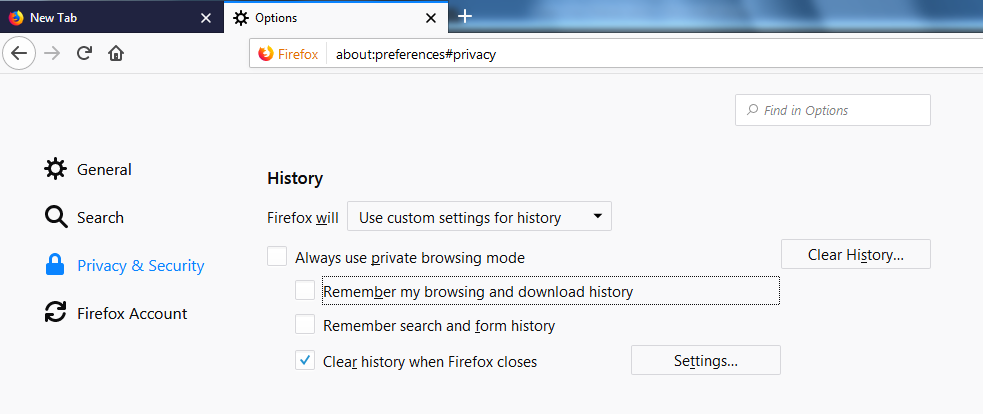983x414 pixels.
Task: Click the Clear History button
Action: (856, 254)
